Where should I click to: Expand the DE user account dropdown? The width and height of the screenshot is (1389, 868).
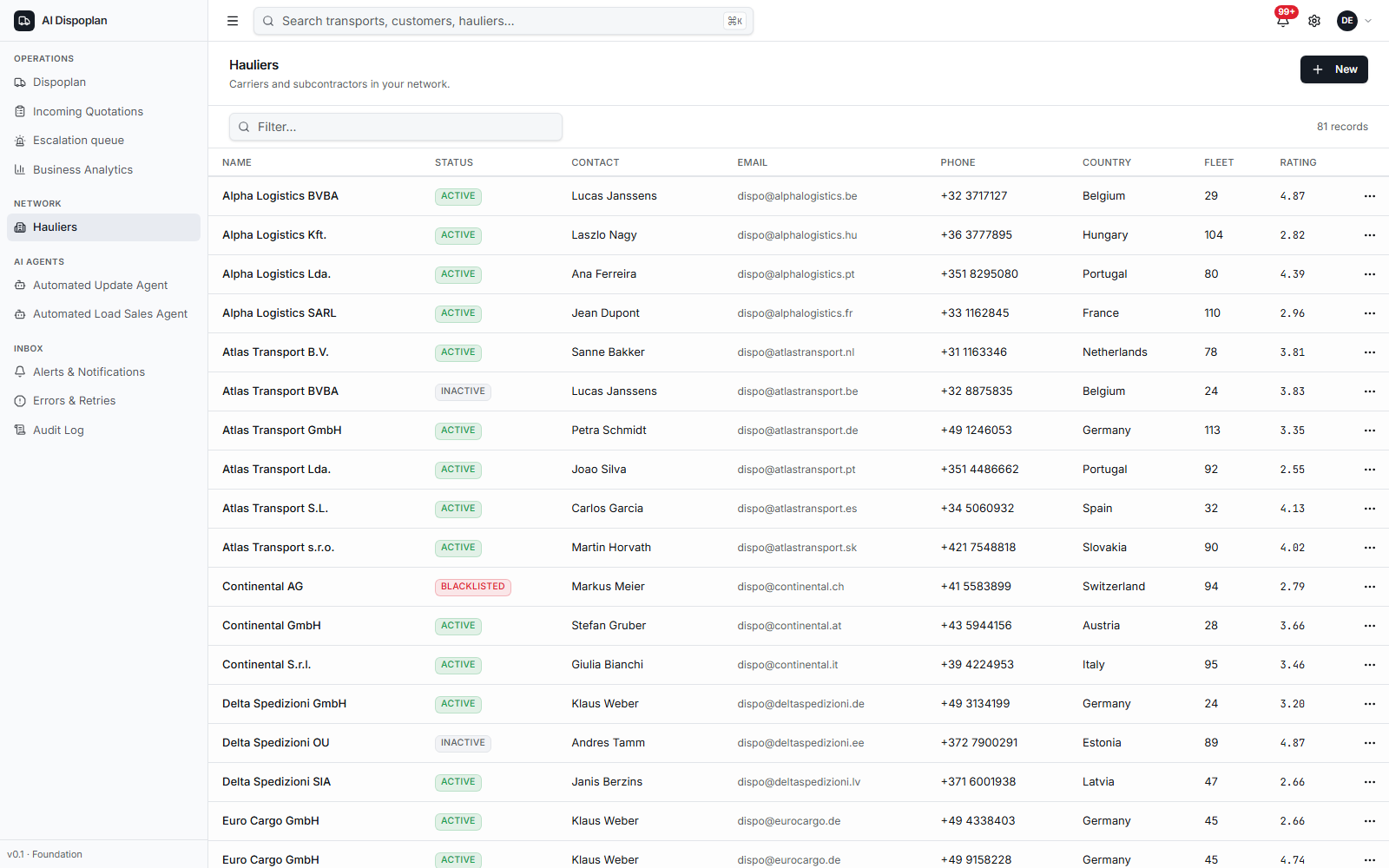click(1355, 21)
